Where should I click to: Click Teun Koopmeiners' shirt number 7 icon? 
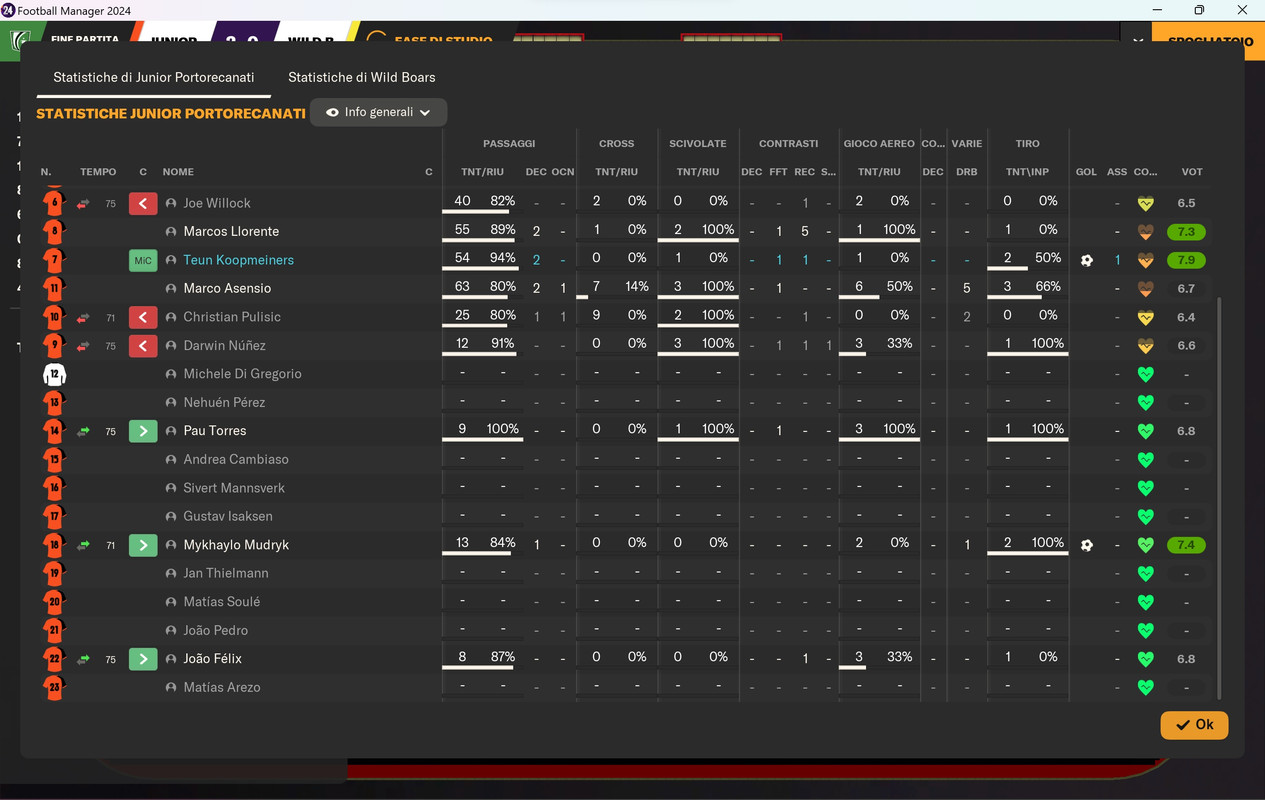(x=54, y=260)
